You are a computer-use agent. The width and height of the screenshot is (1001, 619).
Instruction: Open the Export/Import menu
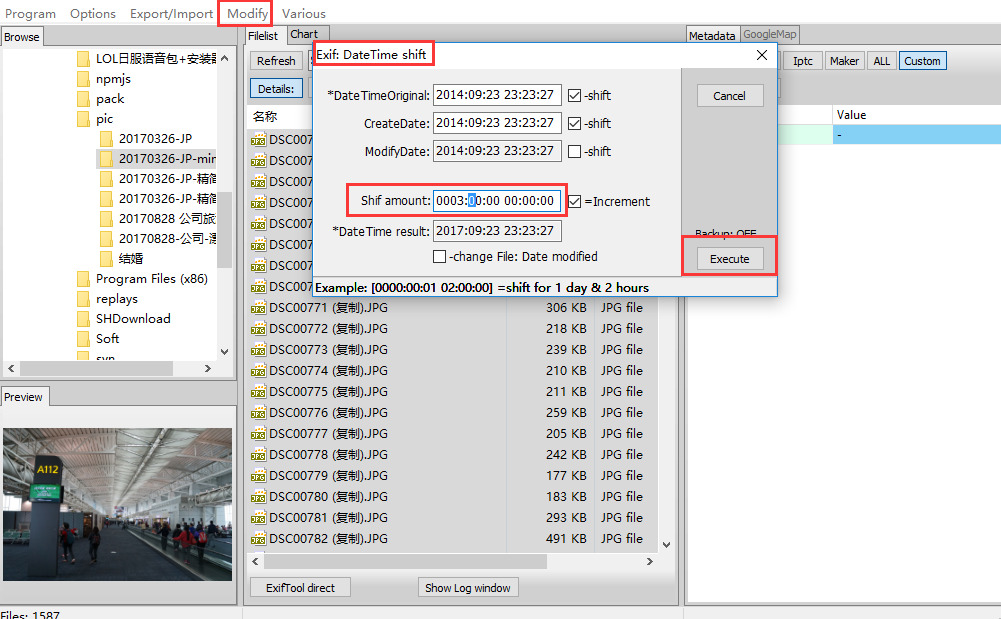click(171, 13)
